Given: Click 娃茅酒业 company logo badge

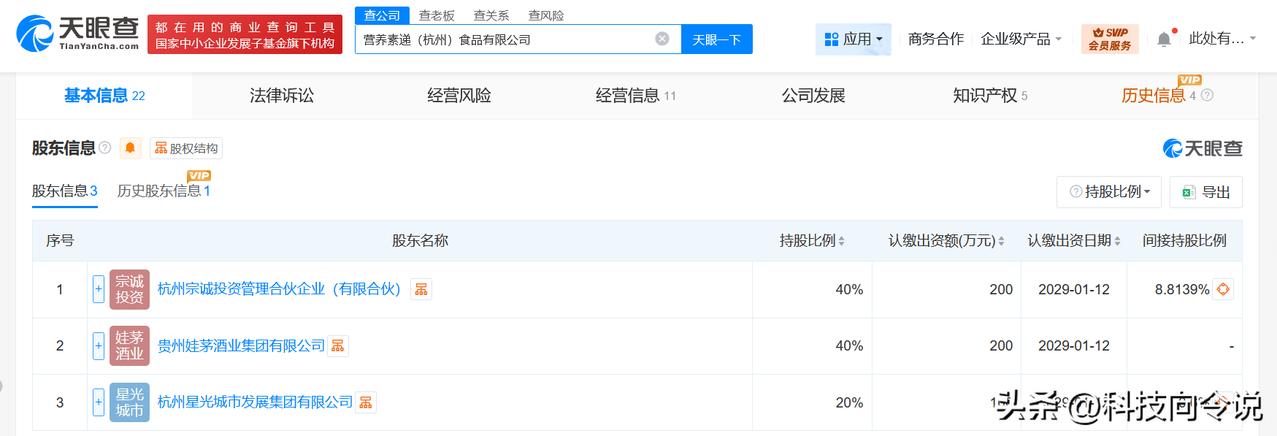Looking at the screenshot, I should coord(129,346).
